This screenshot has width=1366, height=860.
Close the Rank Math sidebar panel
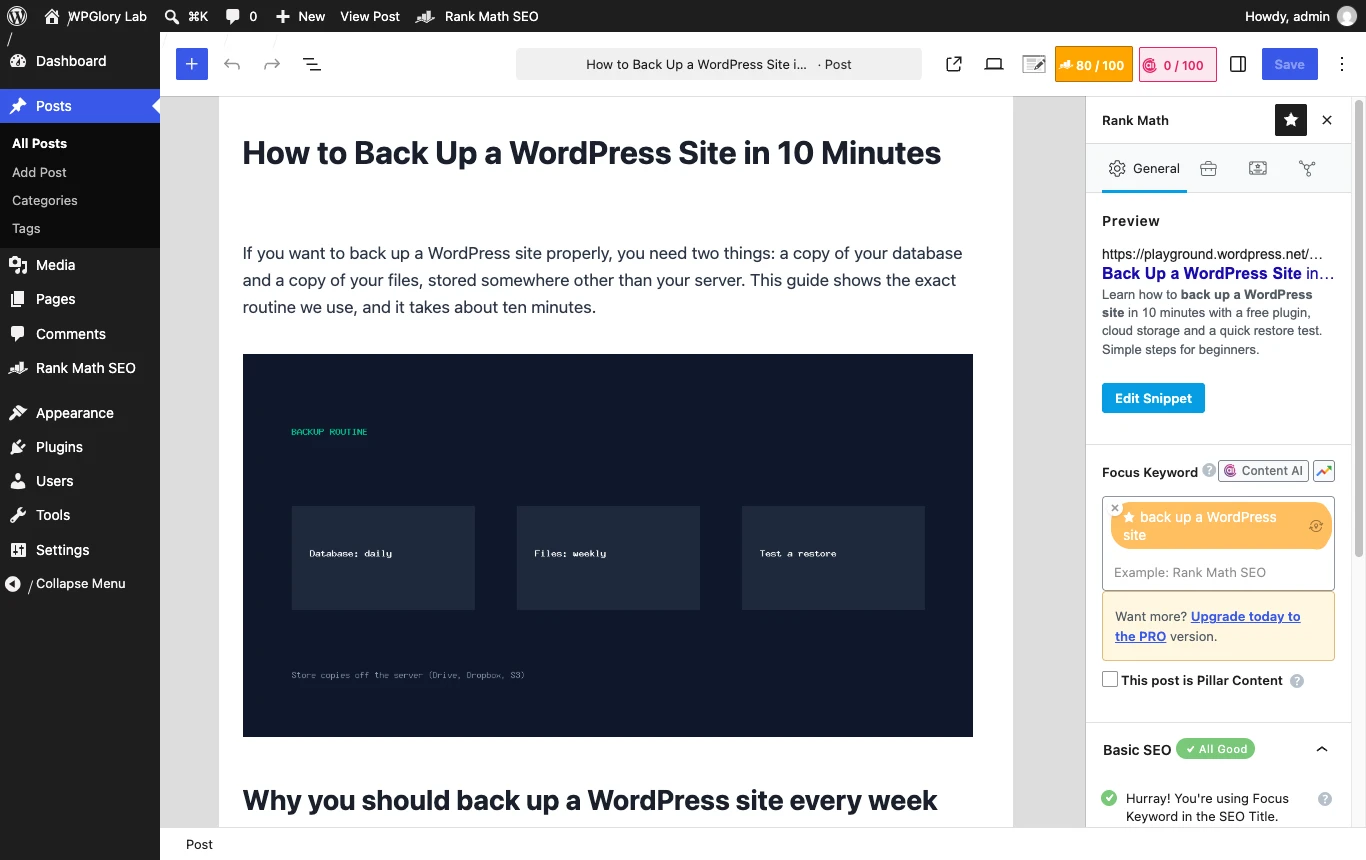[1327, 120]
